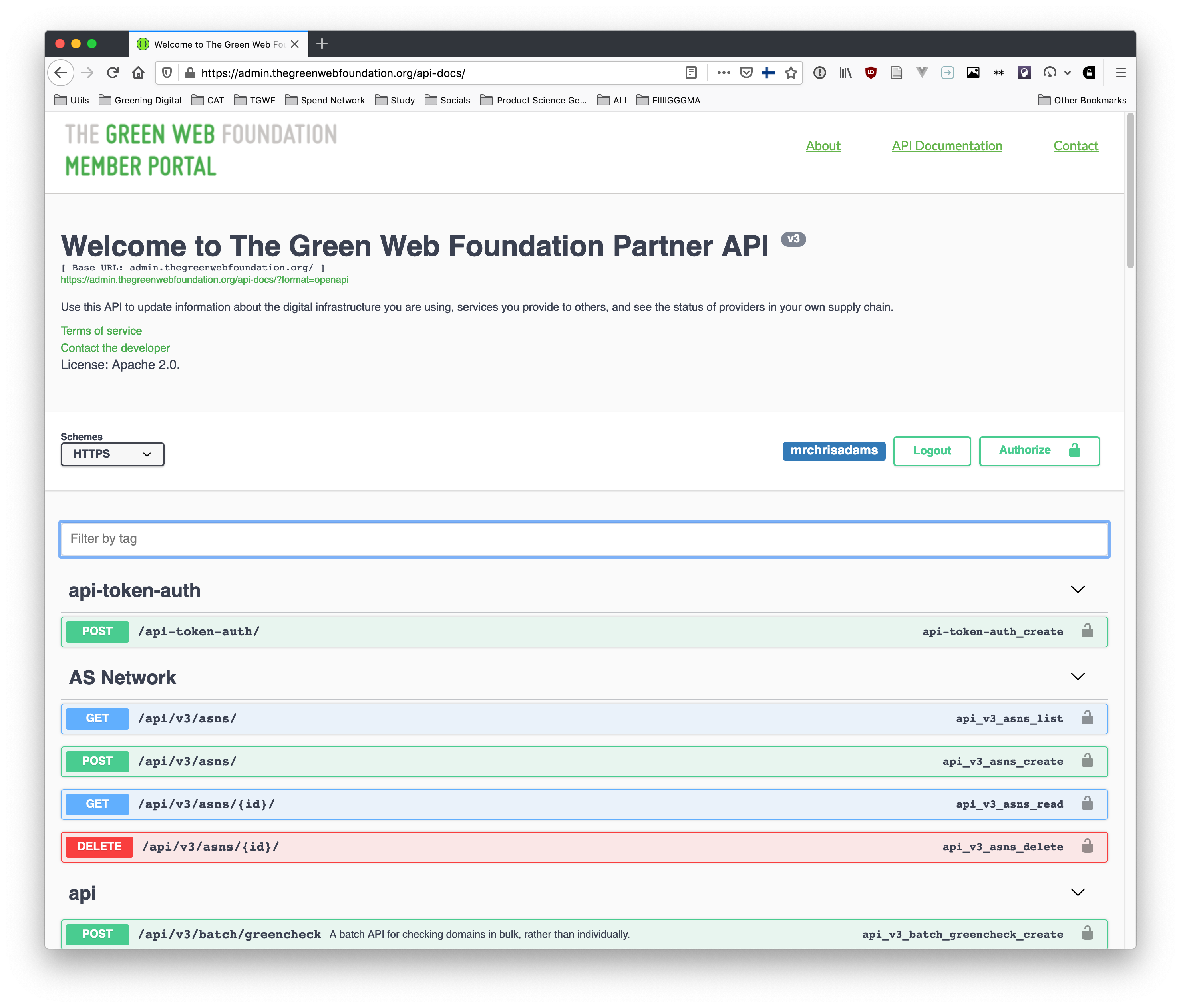Open dropdown arrow beside speedometer extension

pyautogui.click(x=1068, y=73)
